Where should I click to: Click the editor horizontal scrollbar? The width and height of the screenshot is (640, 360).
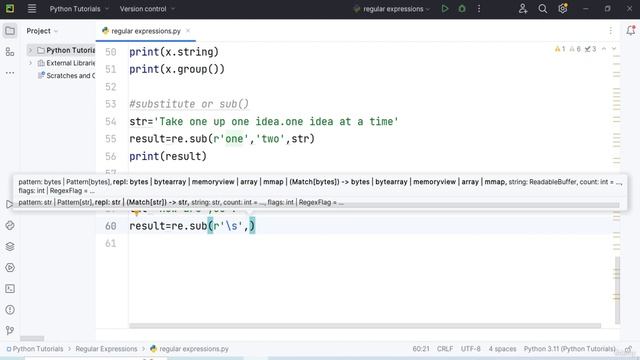tap(365, 326)
